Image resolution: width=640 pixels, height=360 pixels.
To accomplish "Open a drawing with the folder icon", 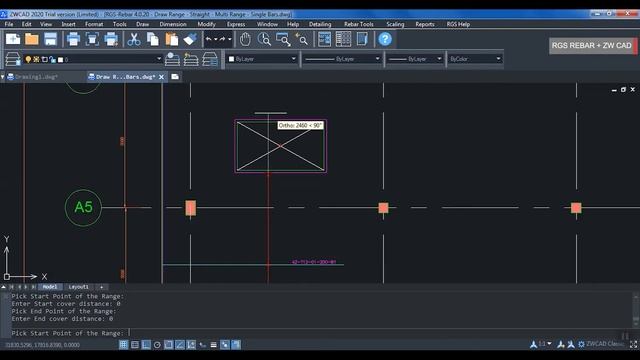I will click(x=32, y=40).
